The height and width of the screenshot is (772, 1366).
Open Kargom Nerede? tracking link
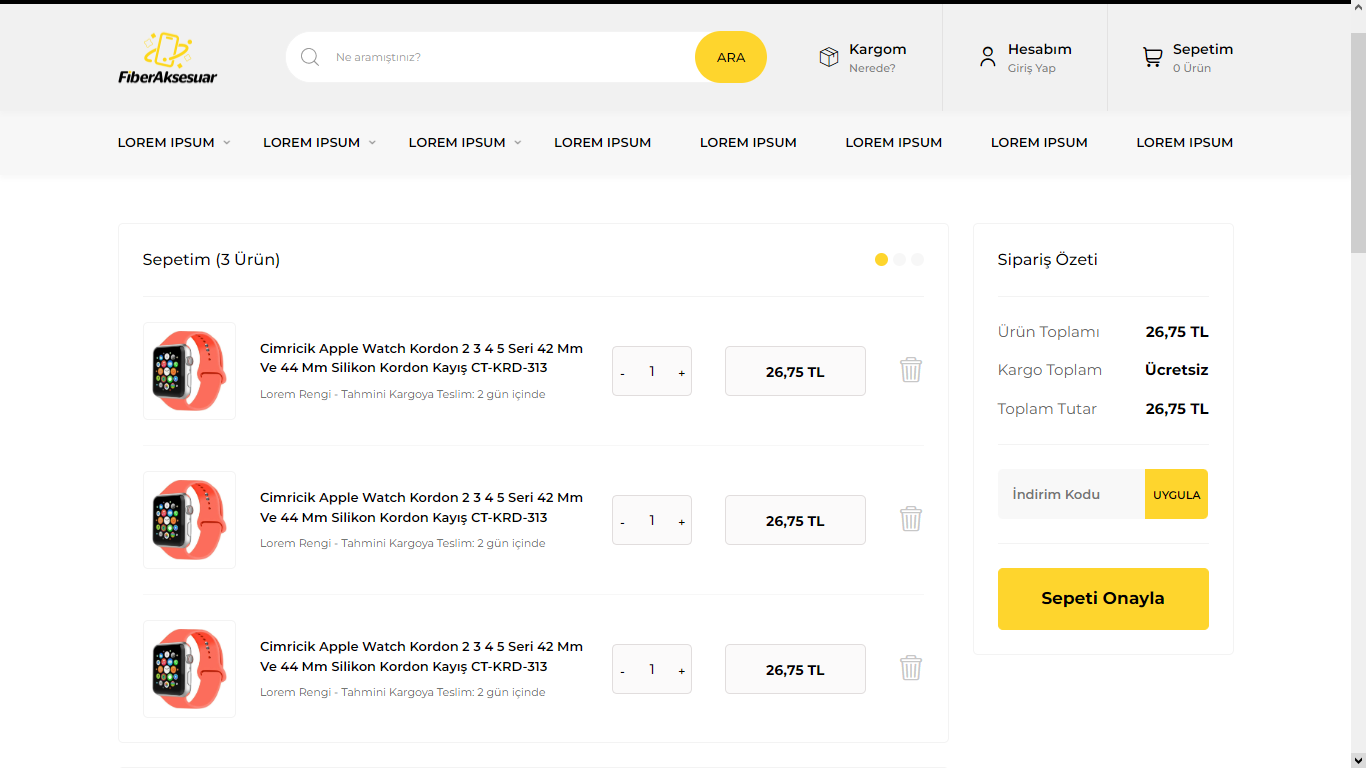click(x=877, y=58)
